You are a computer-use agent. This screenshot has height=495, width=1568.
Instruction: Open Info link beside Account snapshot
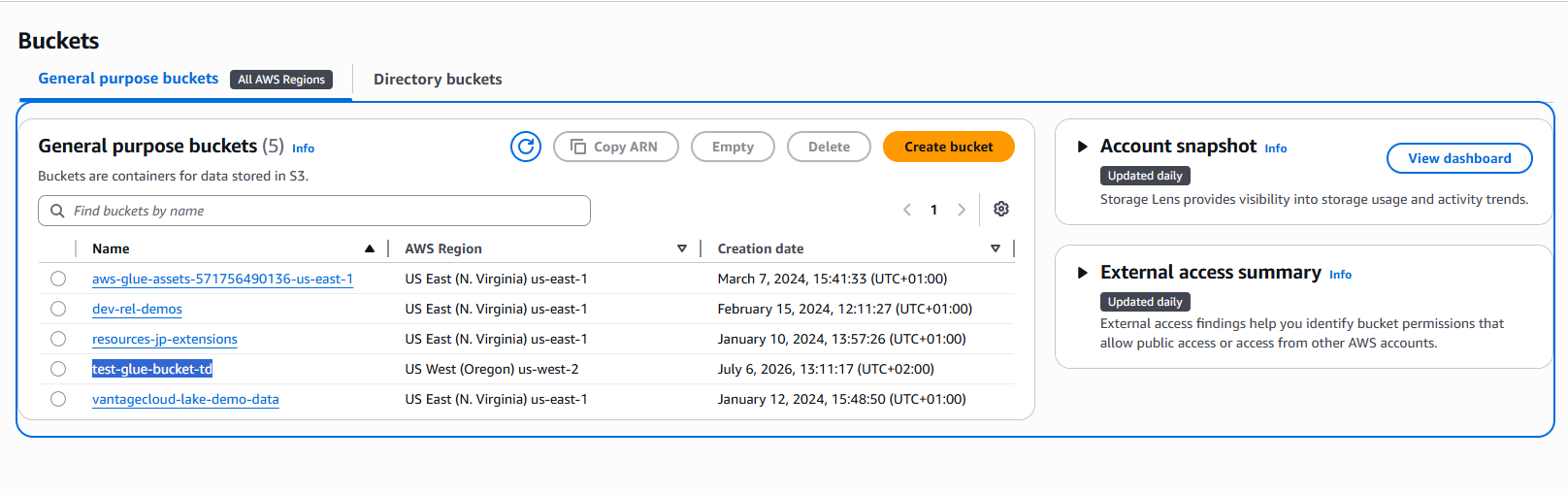tap(1276, 148)
